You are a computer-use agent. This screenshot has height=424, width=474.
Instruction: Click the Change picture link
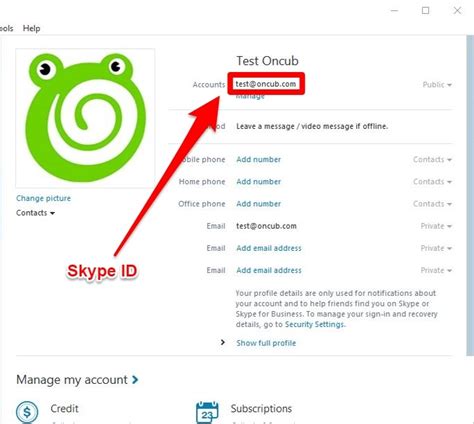(x=43, y=198)
